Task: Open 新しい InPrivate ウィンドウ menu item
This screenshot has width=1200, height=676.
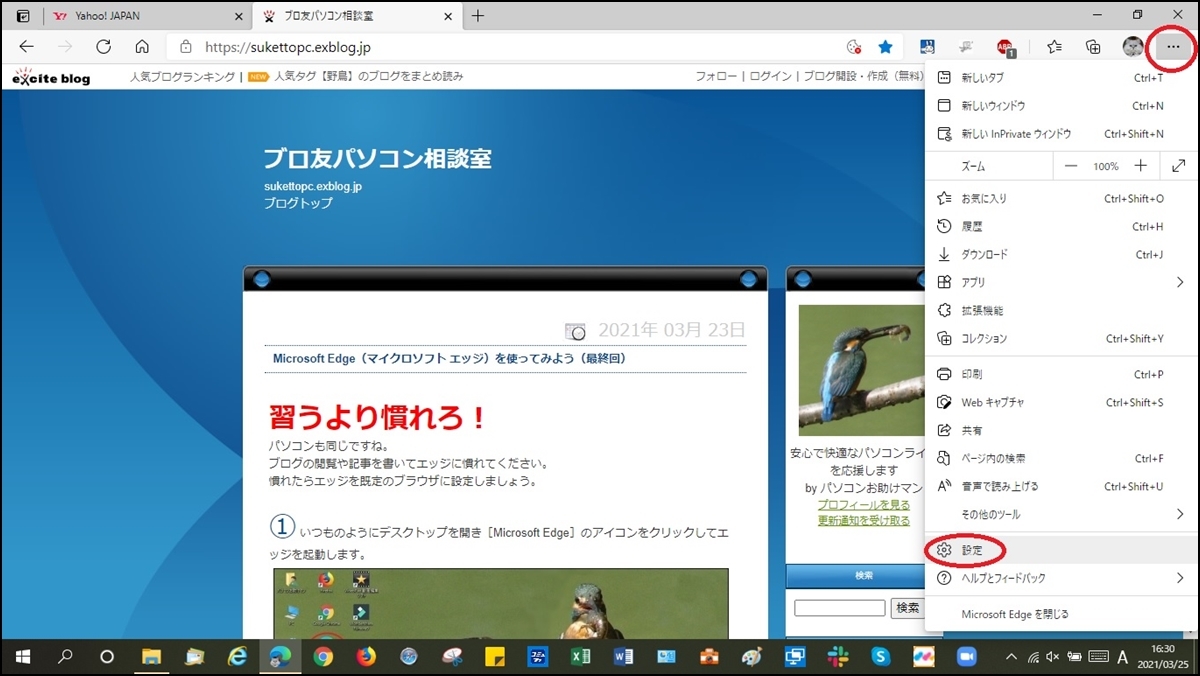Action: point(1061,134)
